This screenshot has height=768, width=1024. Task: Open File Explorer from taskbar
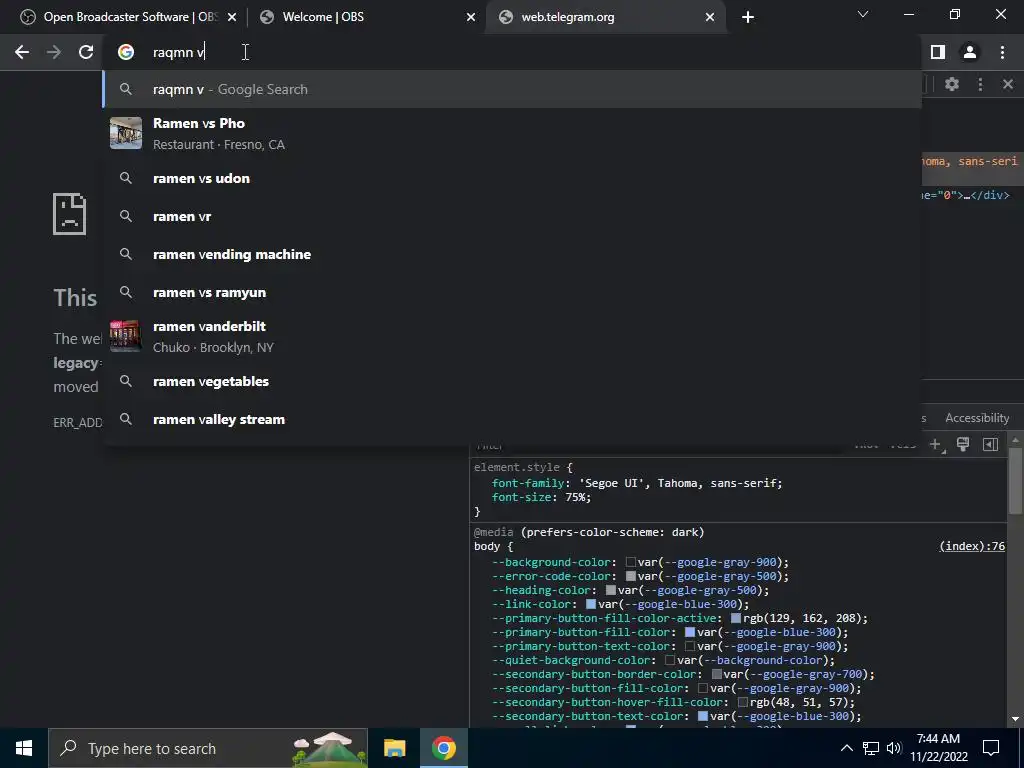click(394, 748)
